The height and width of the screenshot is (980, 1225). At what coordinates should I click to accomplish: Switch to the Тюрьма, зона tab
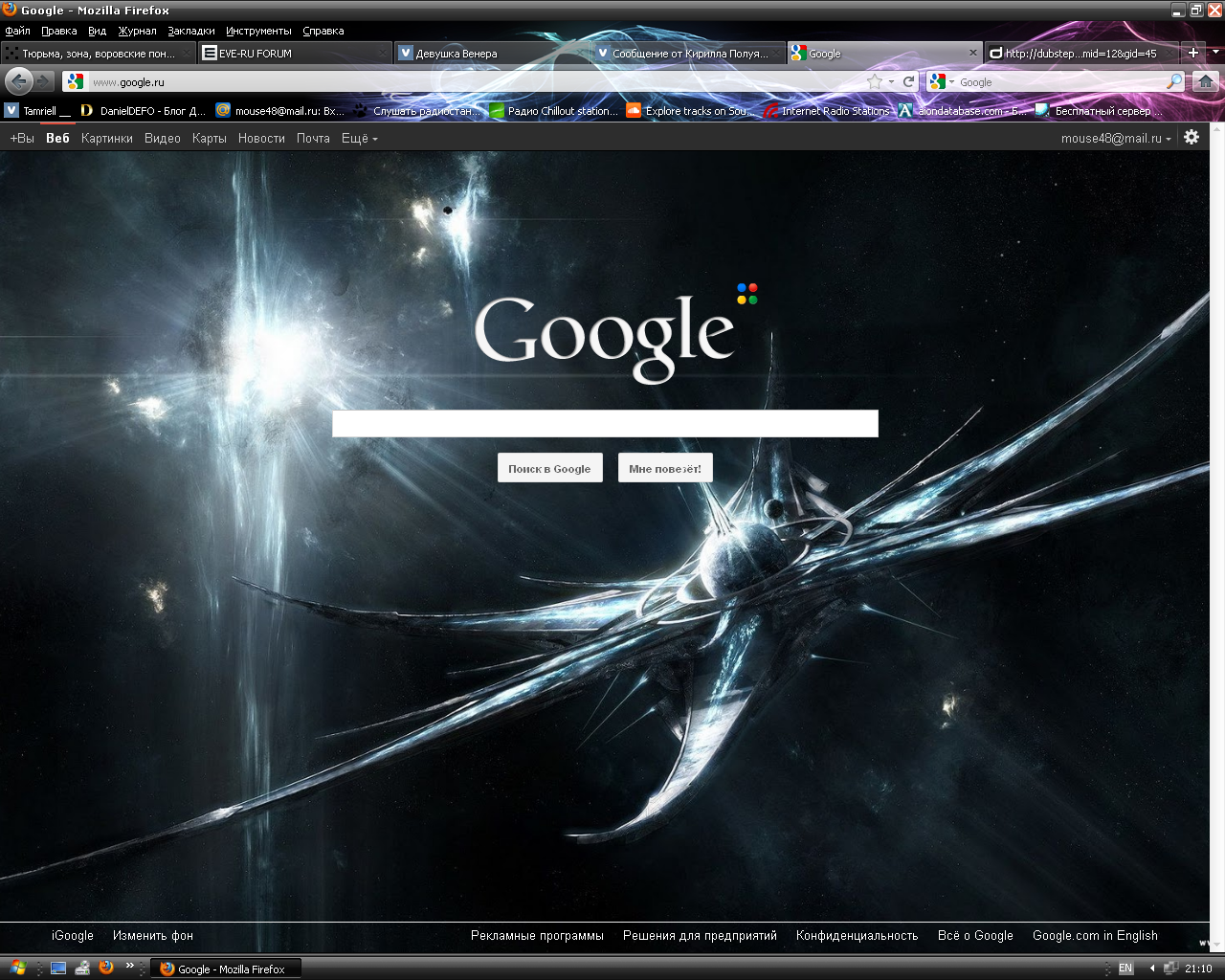98,54
